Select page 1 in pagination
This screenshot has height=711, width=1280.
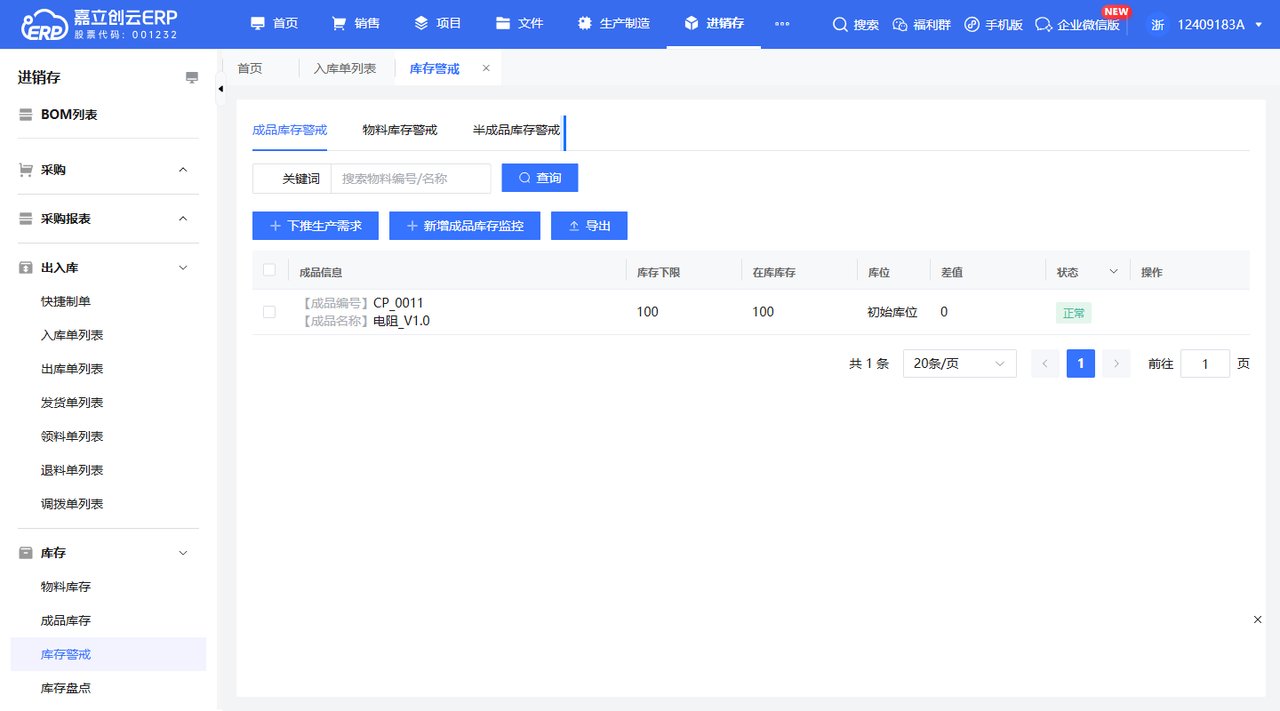point(1081,364)
